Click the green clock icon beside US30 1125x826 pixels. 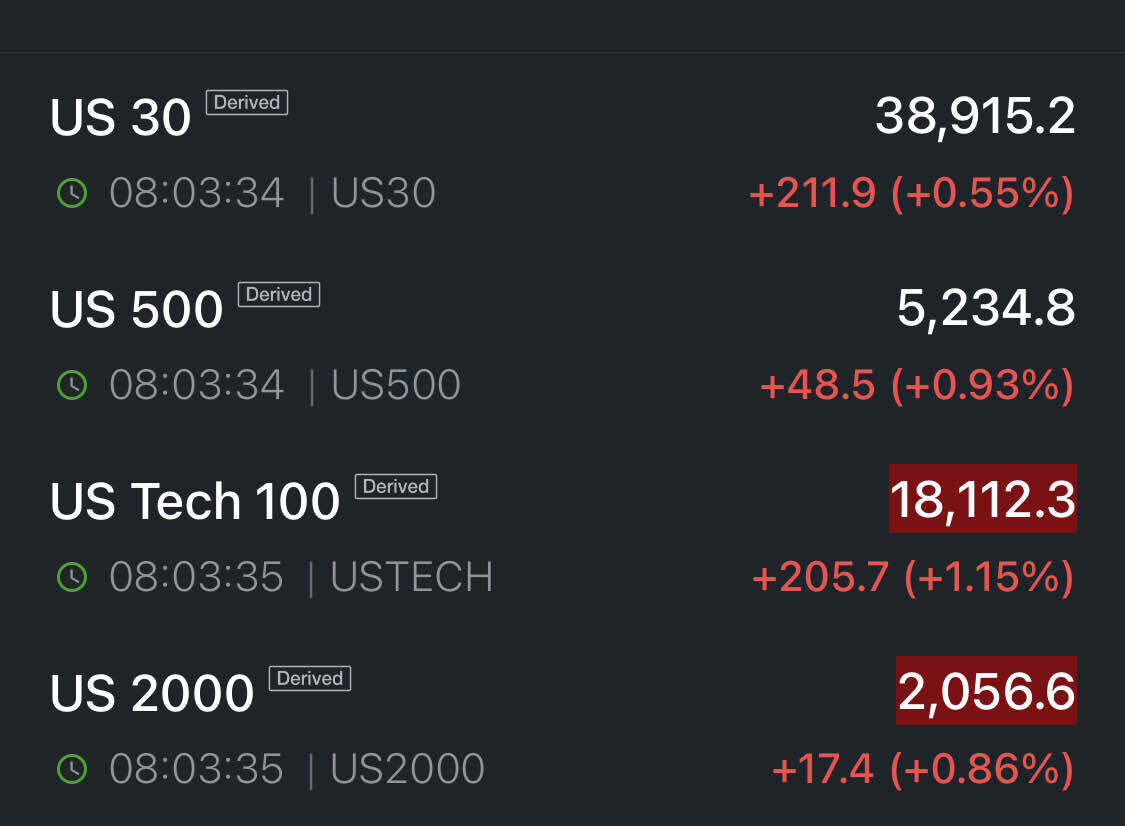tap(72, 193)
